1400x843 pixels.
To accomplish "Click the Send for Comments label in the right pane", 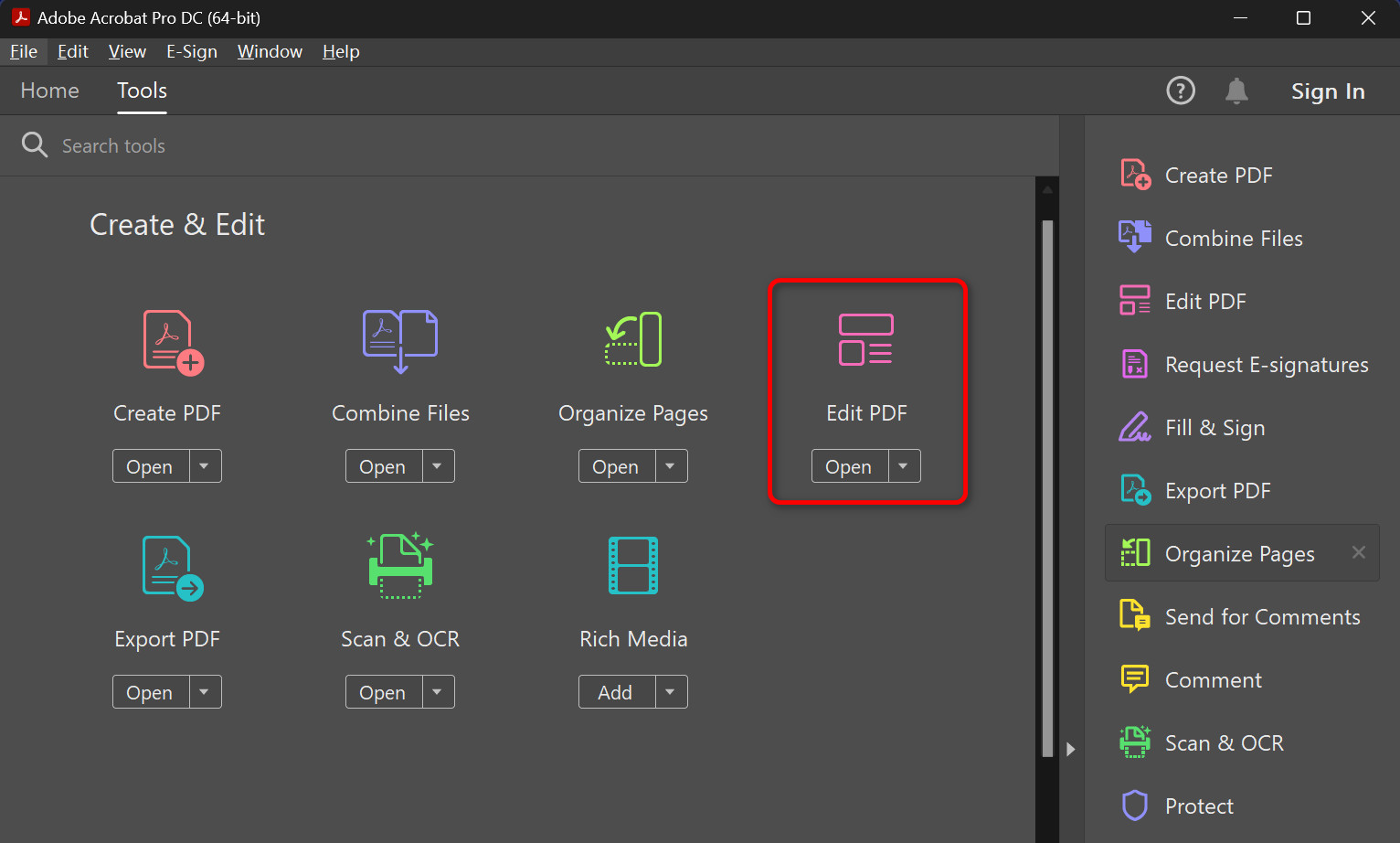I will coord(1262,617).
